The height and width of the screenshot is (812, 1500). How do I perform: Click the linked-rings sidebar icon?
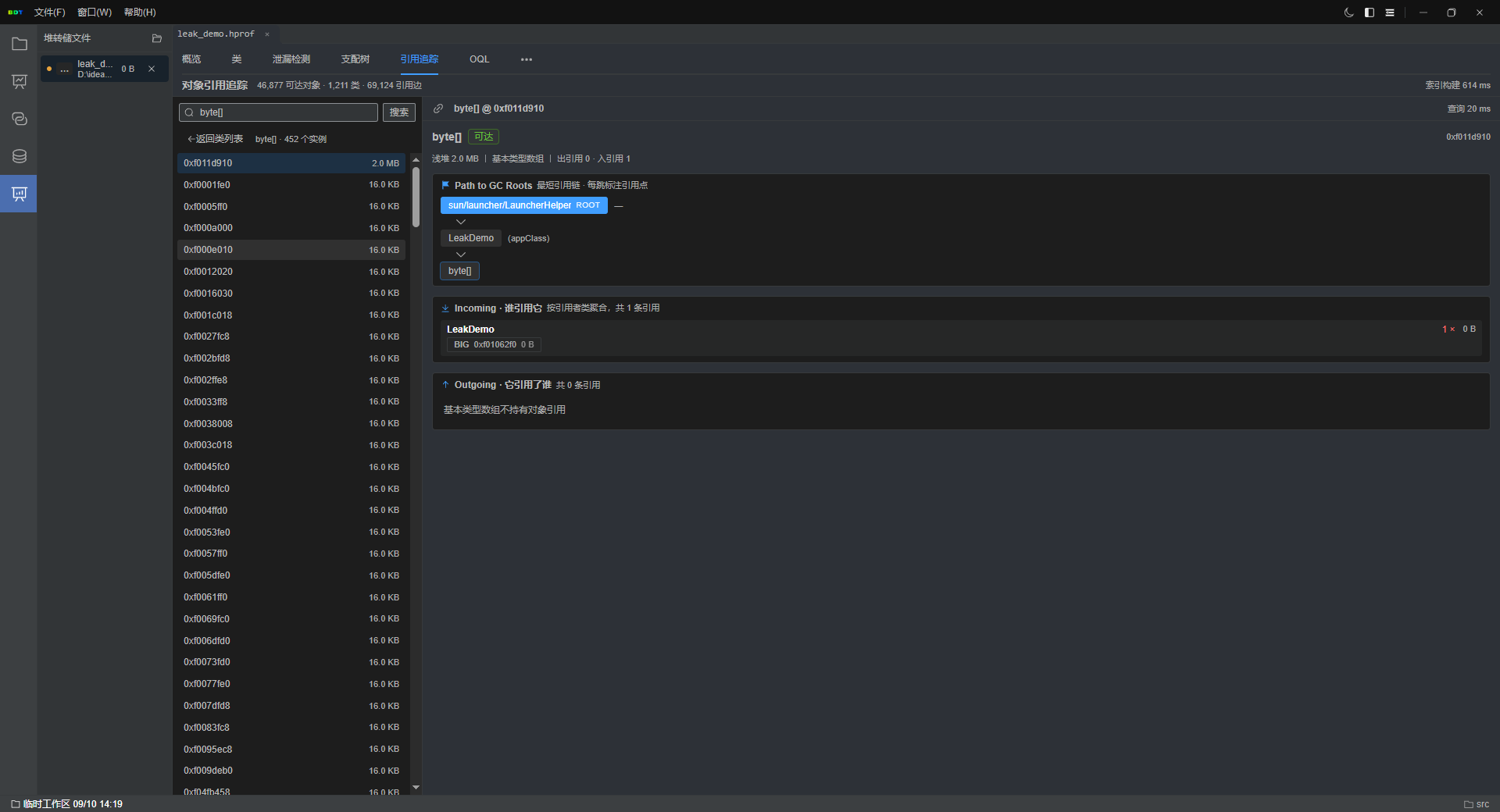(20, 119)
